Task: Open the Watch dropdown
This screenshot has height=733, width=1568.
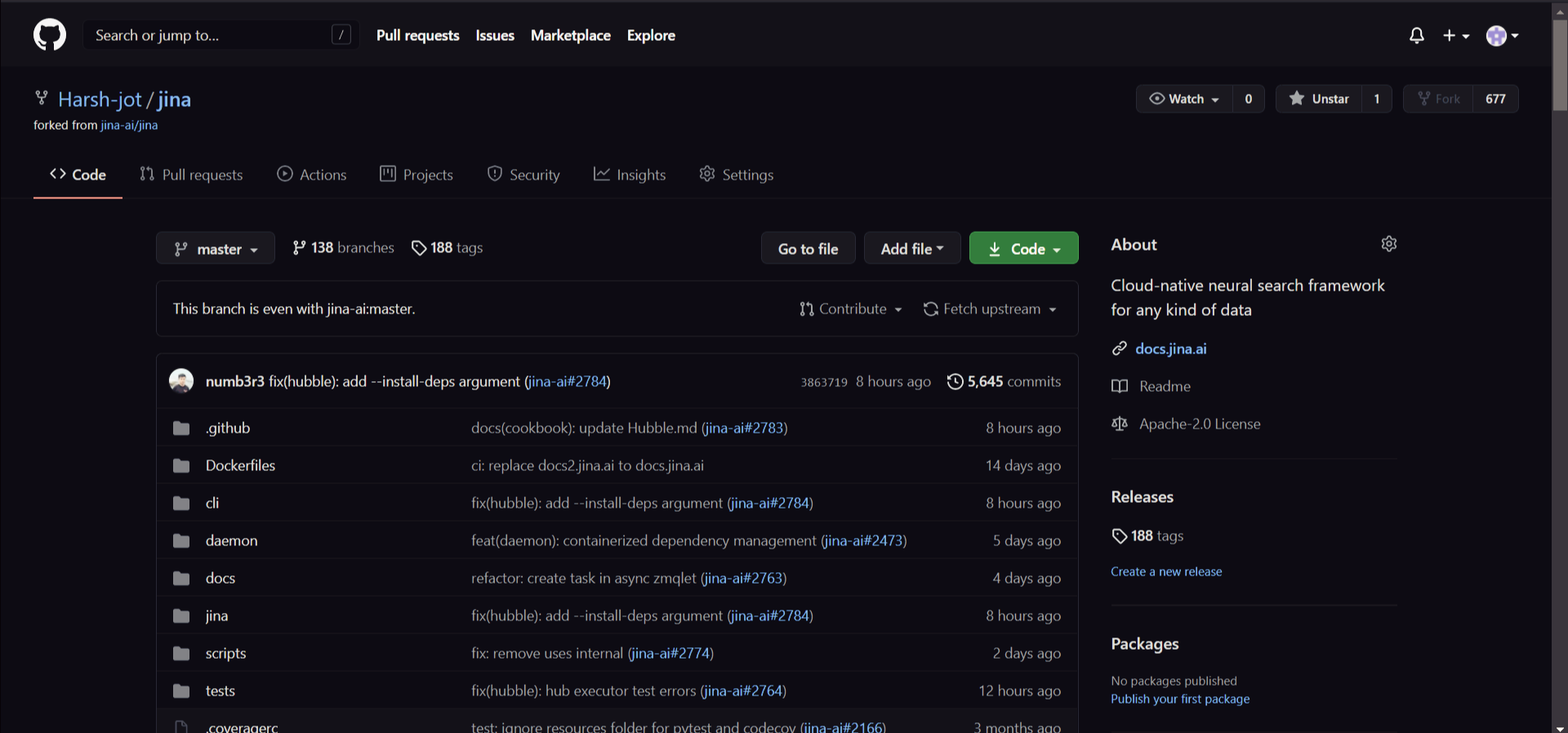Action: (1184, 99)
